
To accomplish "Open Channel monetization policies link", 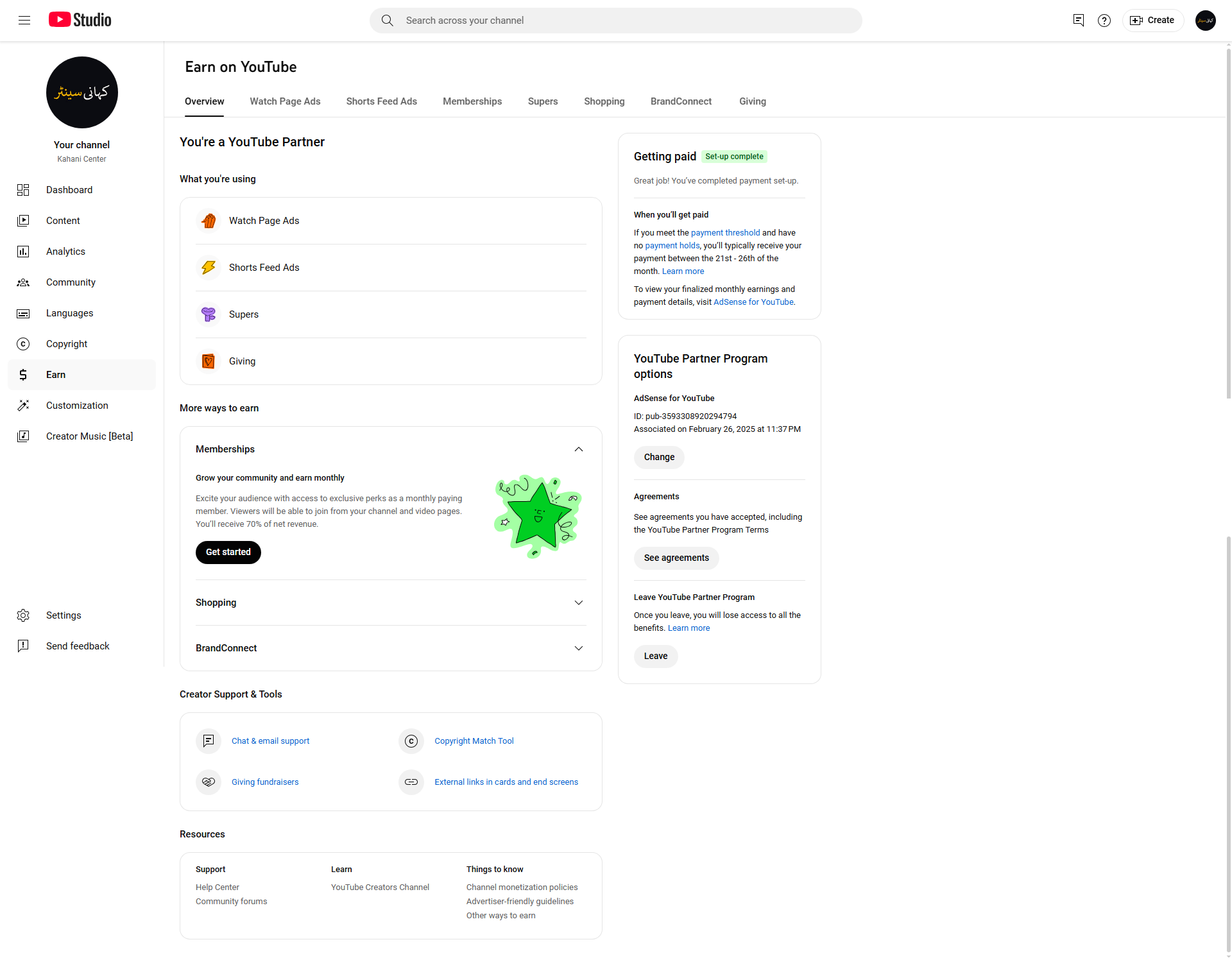I will tap(522, 887).
